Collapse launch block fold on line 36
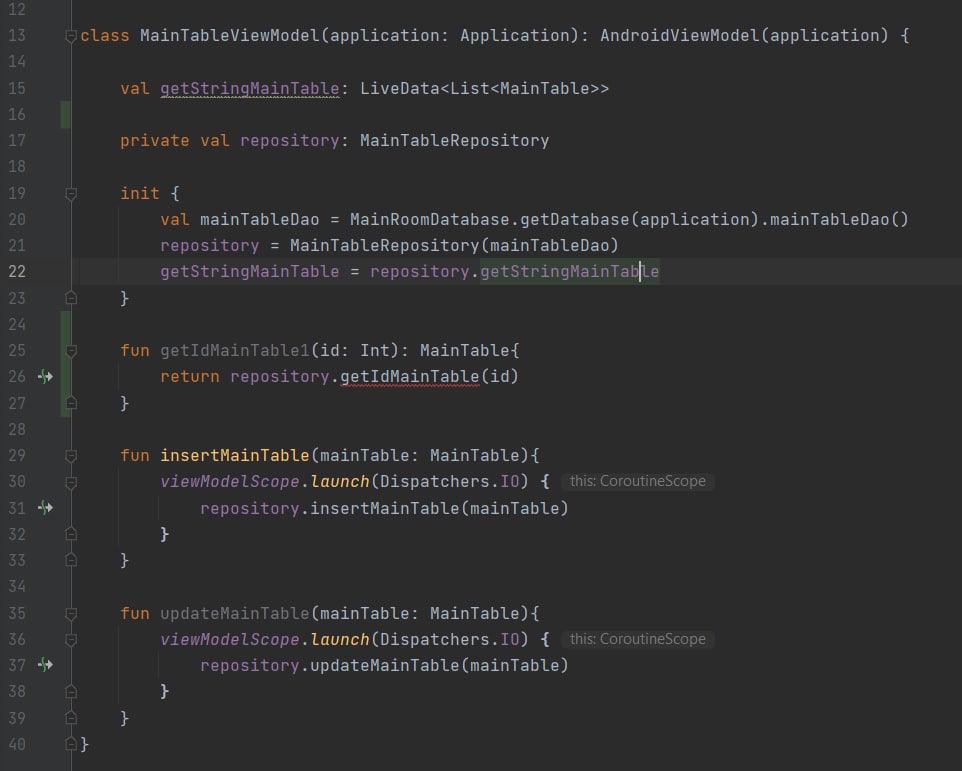962x771 pixels. (x=71, y=640)
